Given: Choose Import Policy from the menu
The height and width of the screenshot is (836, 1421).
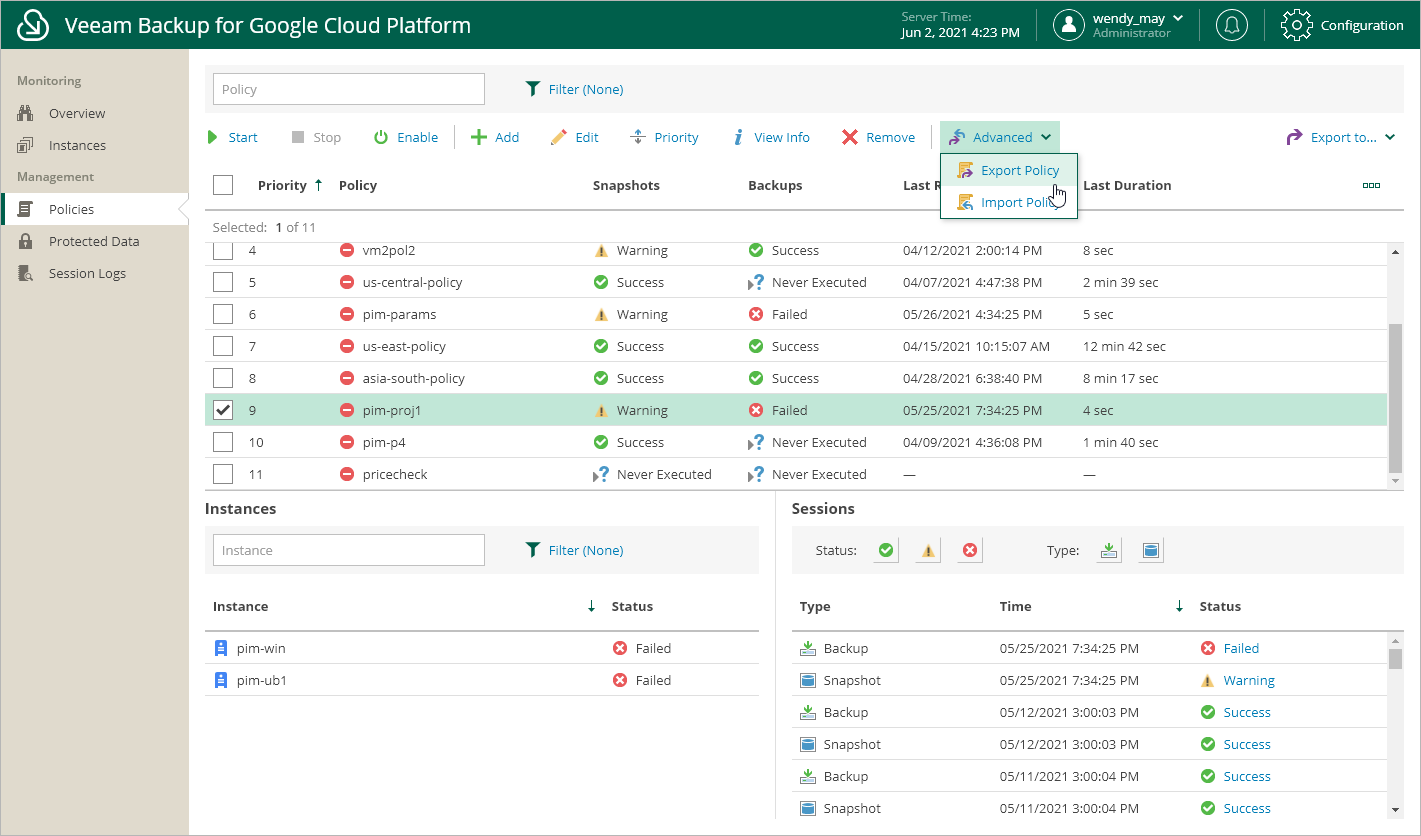Looking at the screenshot, I should (x=1009, y=202).
